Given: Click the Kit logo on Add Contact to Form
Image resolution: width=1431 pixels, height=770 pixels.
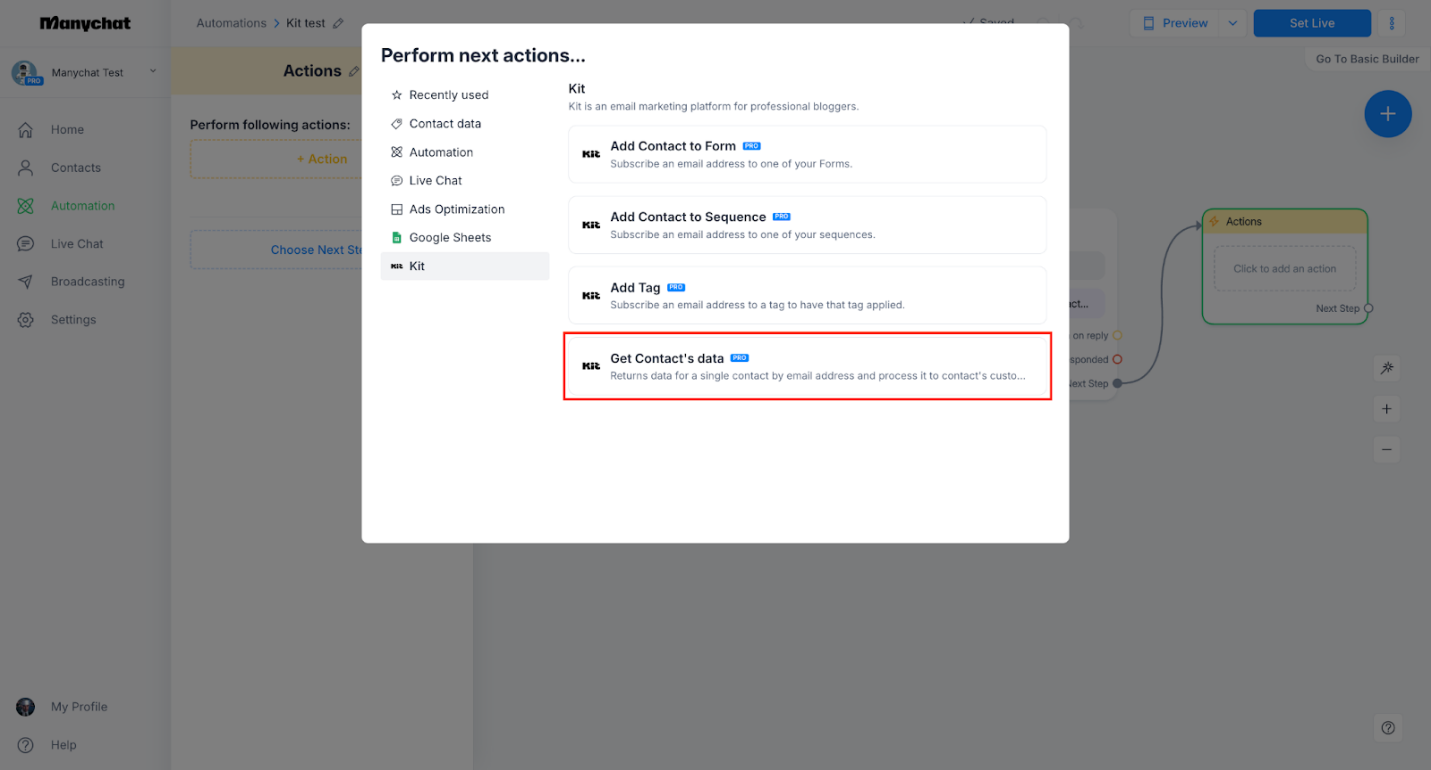Looking at the screenshot, I should (x=591, y=153).
